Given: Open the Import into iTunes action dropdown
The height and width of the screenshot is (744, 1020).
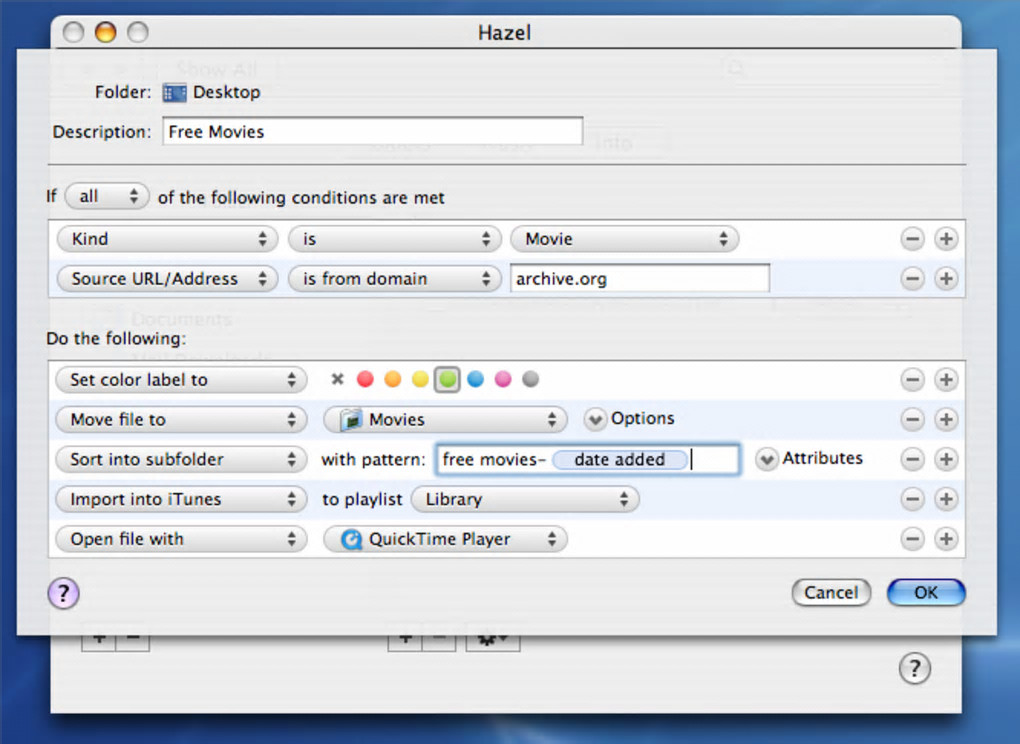Looking at the screenshot, I should (181, 499).
